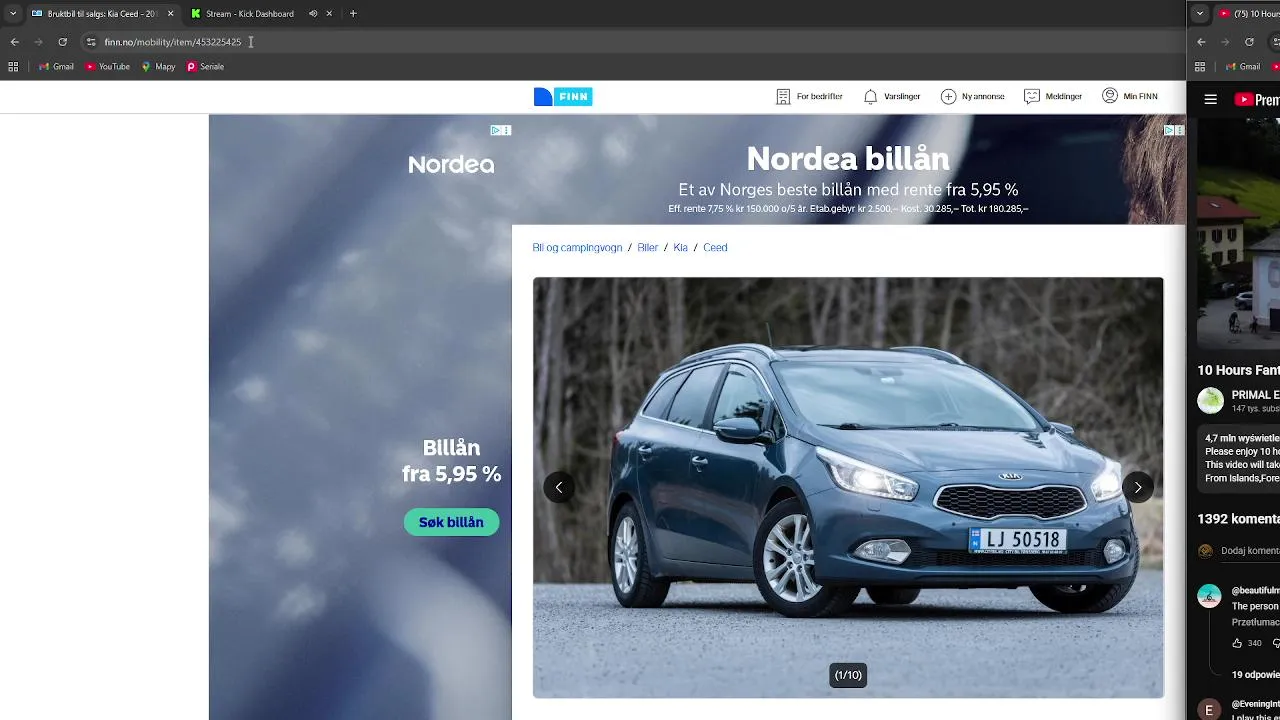Like the @beautifulm comment with thumbs-up
Image resolution: width=1280 pixels, height=720 pixels.
[1237, 643]
